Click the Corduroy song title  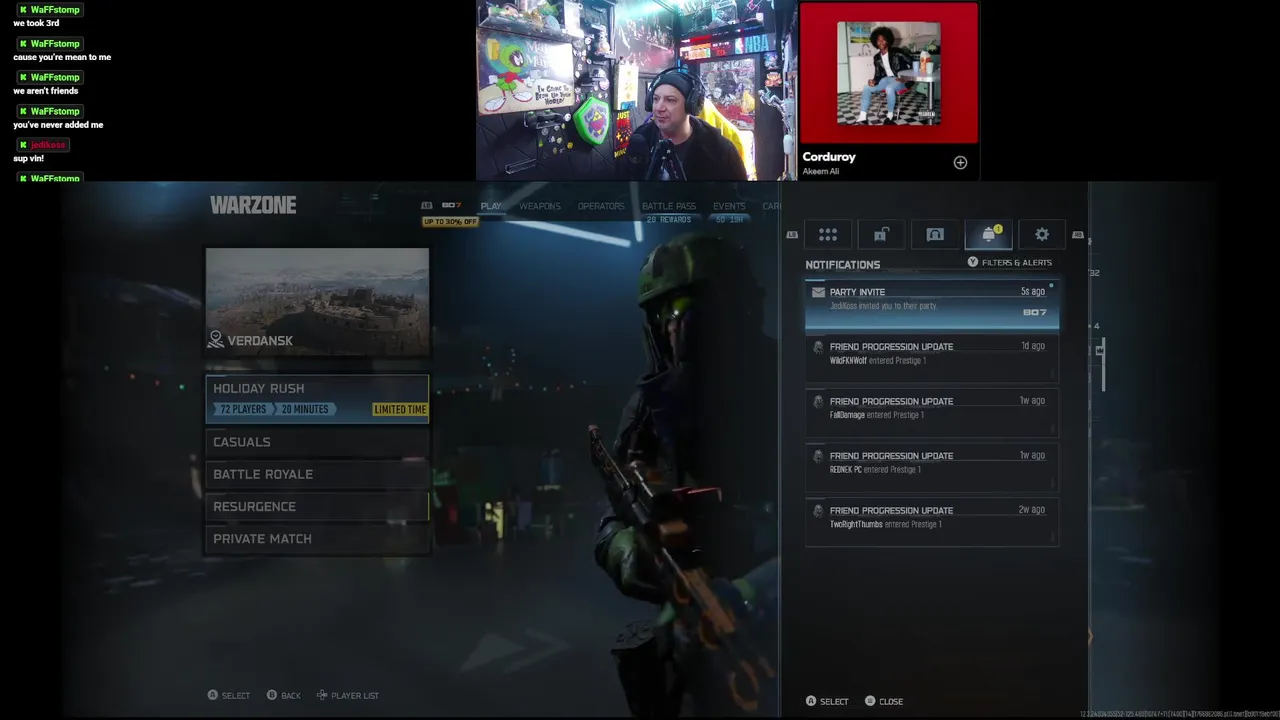(x=829, y=157)
